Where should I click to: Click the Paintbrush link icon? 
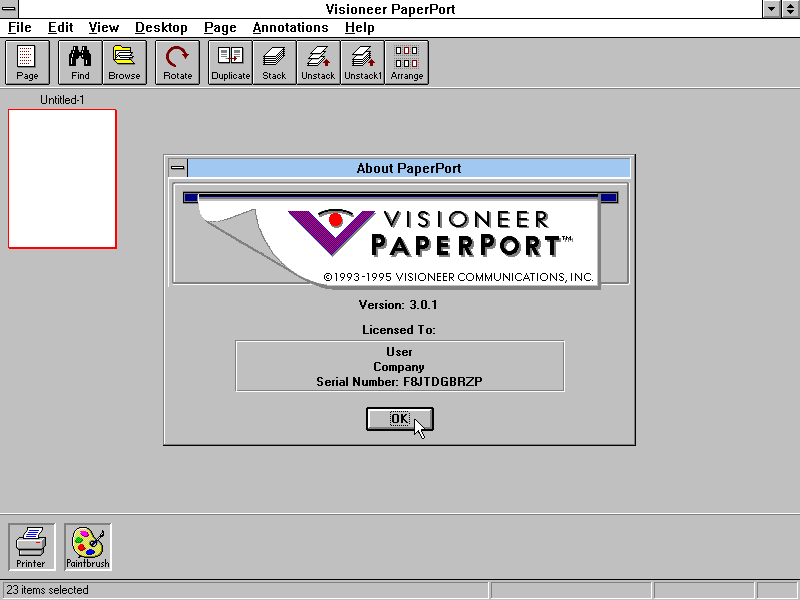click(88, 547)
